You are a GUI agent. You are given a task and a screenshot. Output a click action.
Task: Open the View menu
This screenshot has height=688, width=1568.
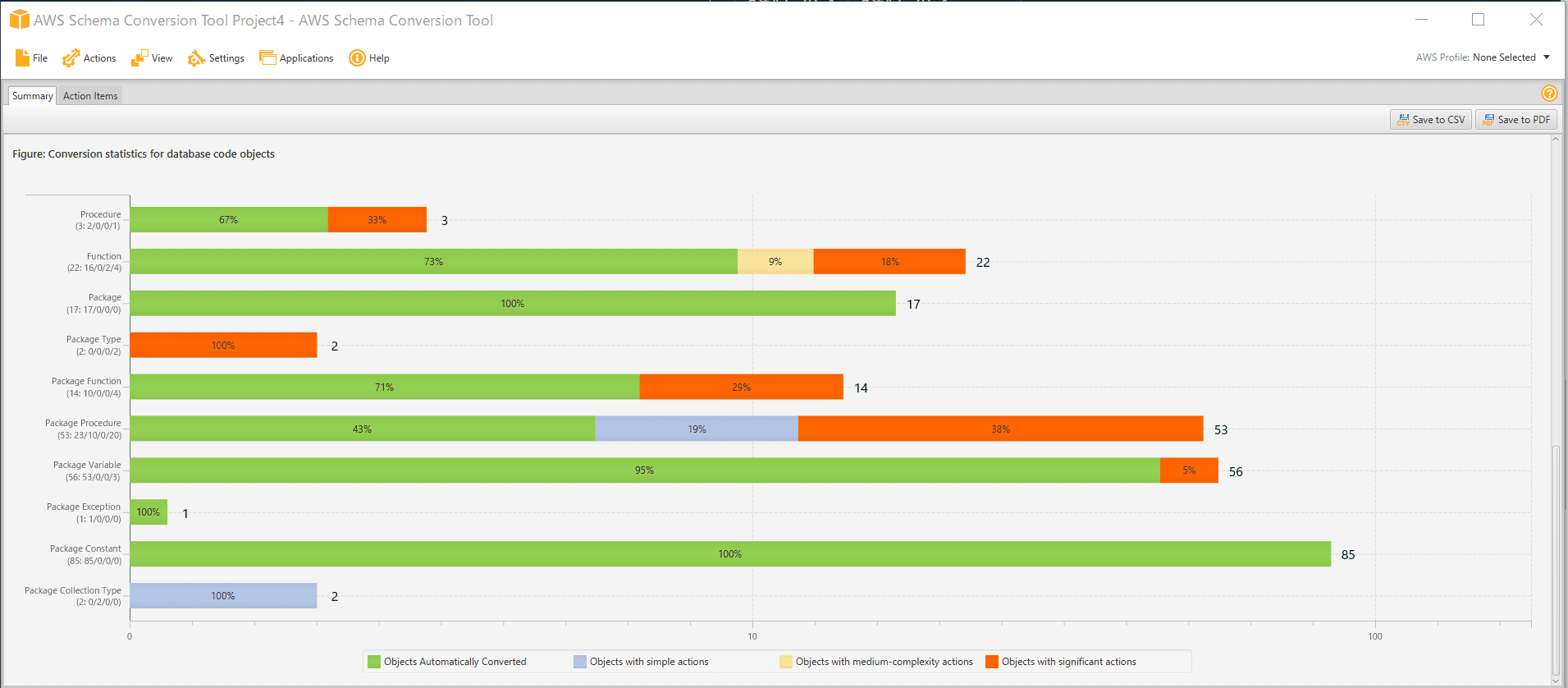tap(152, 58)
